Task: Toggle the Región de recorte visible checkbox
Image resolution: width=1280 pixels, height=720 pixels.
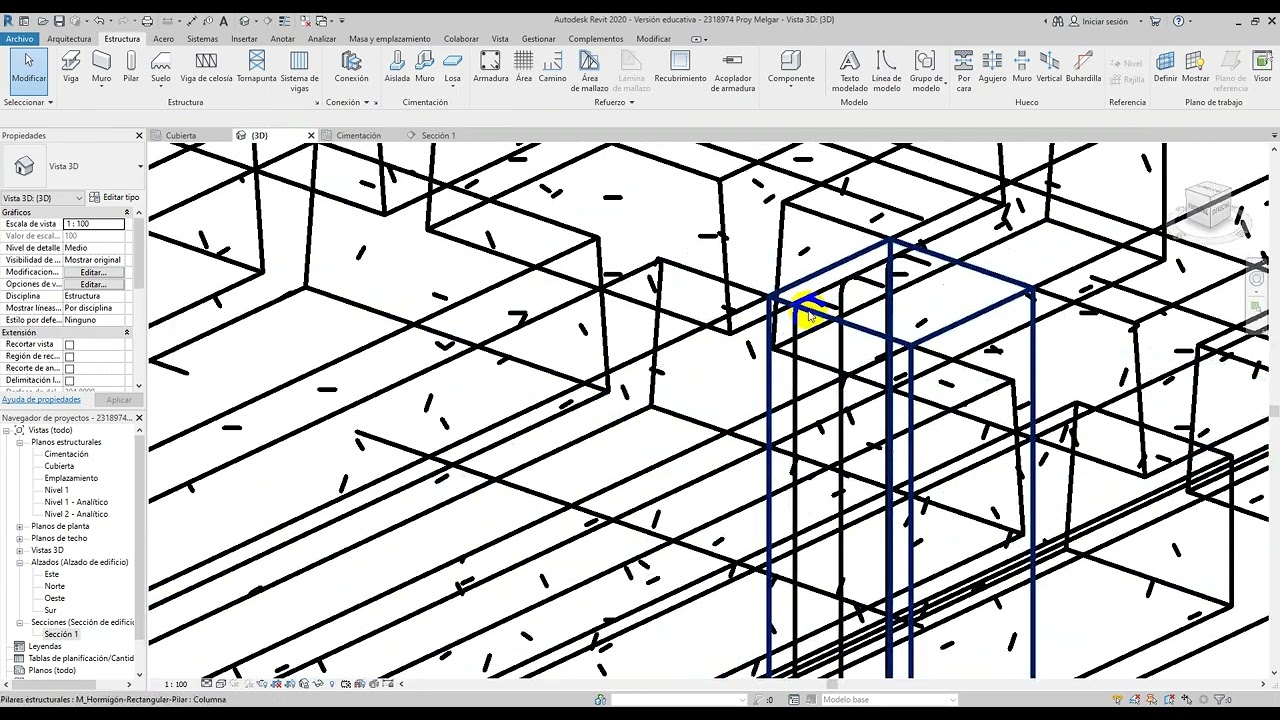Action: pos(69,356)
